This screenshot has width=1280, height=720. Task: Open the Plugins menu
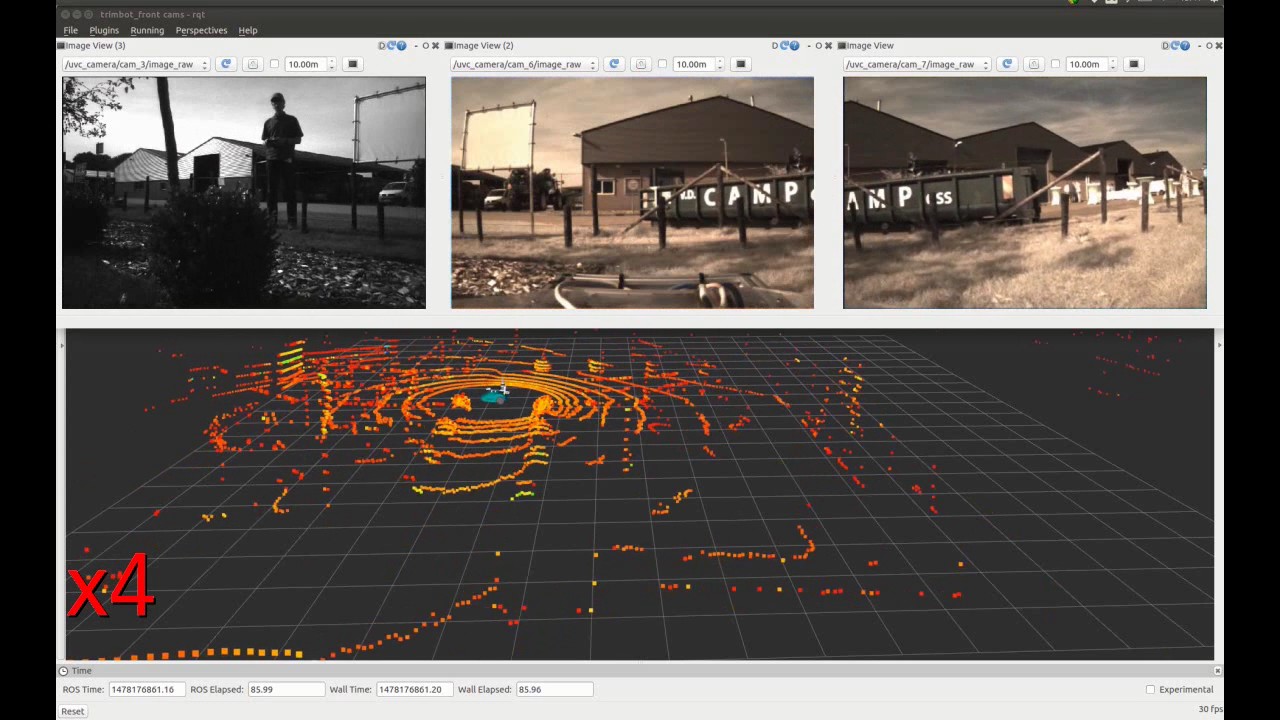click(x=104, y=30)
